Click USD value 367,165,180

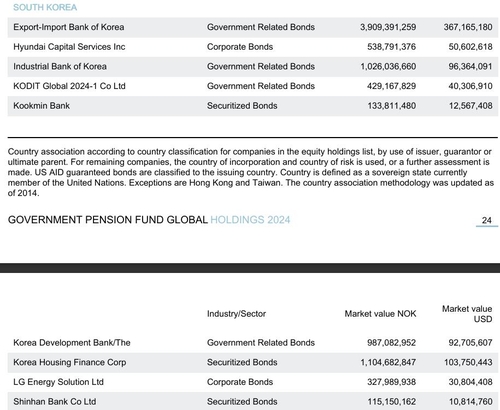coord(468,27)
